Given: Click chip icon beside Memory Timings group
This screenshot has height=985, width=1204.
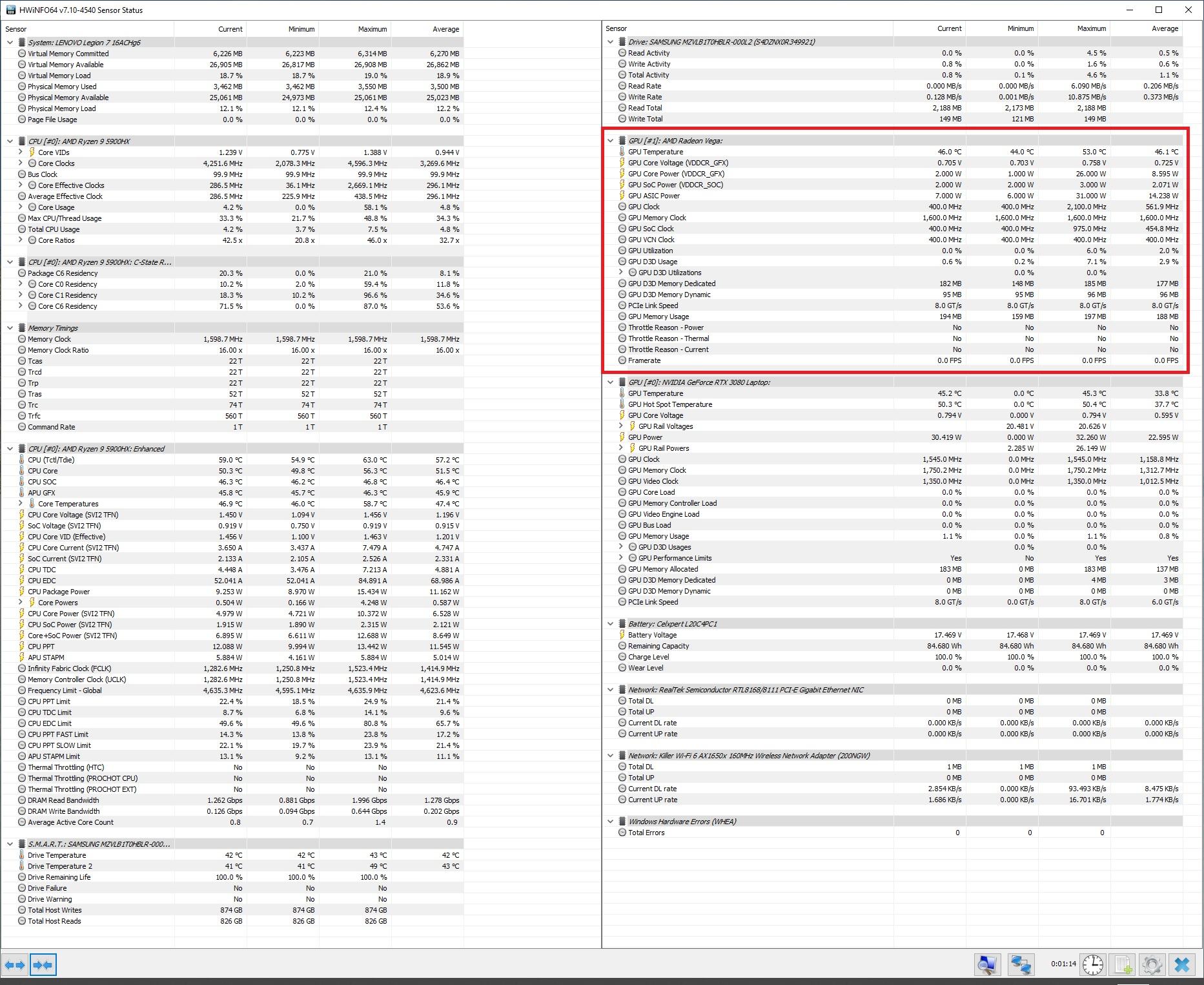Looking at the screenshot, I should [x=22, y=328].
